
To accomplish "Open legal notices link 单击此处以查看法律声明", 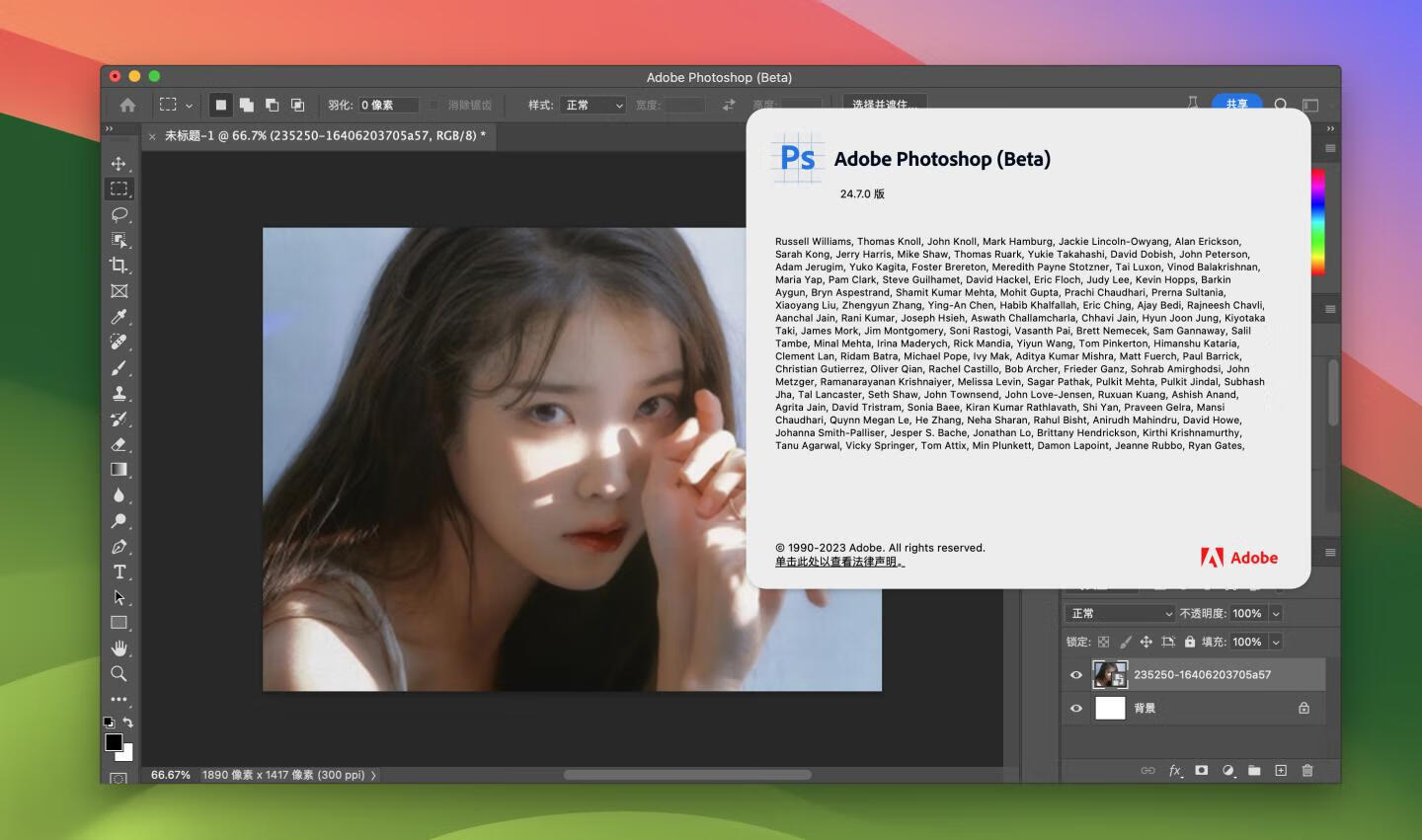I will tap(839, 562).
